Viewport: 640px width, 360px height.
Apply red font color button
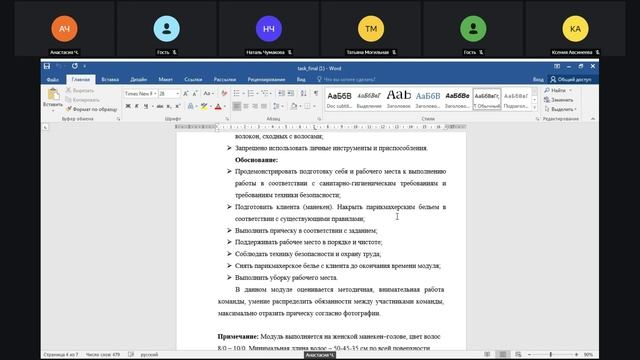pyautogui.click(x=218, y=106)
